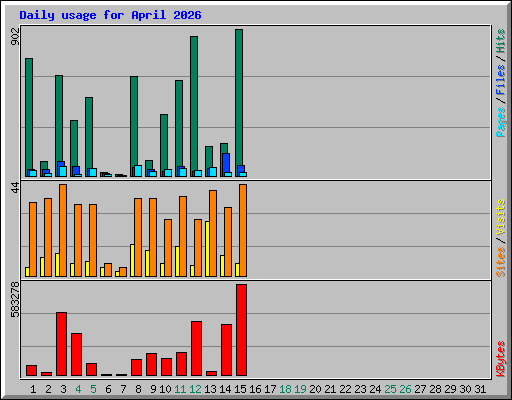Click the 'Pages' legend label
Screen dimensions: 512x400
[501, 122]
